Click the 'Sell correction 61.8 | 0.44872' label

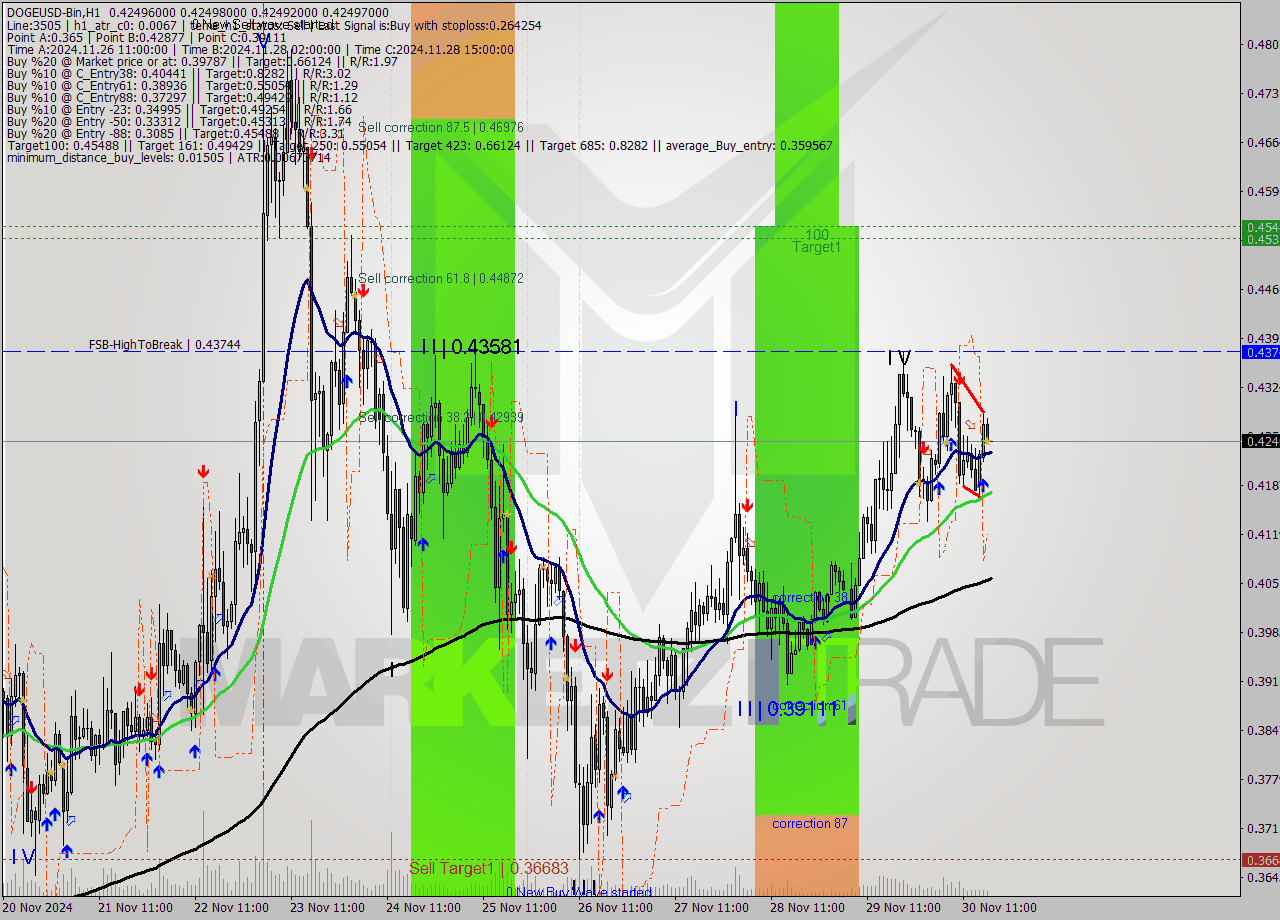(441, 278)
